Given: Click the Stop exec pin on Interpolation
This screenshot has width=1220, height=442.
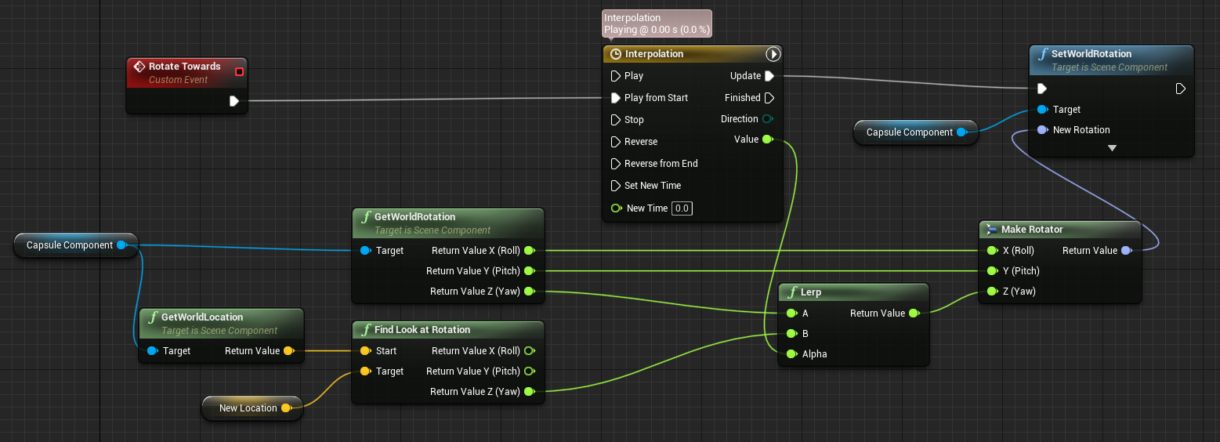Looking at the screenshot, I should click(616, 120).
